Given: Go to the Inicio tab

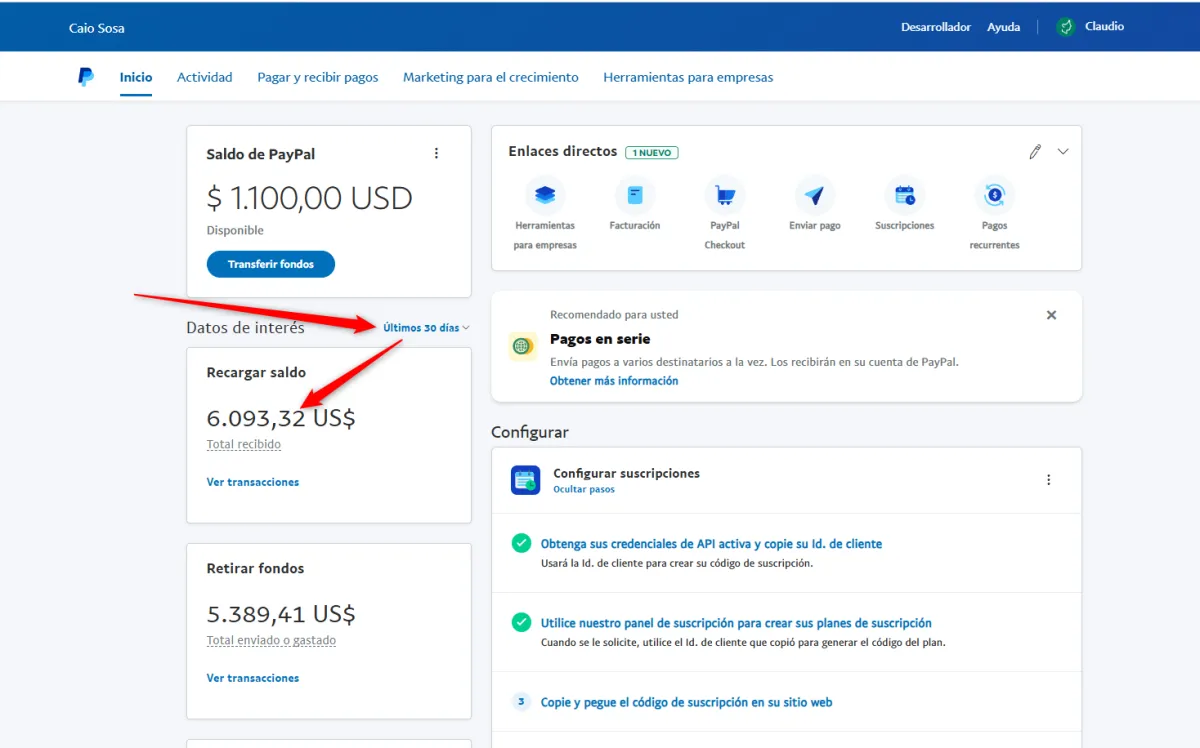Looking at the screenshot, I should pyautogui.click(x=136, y=77).
